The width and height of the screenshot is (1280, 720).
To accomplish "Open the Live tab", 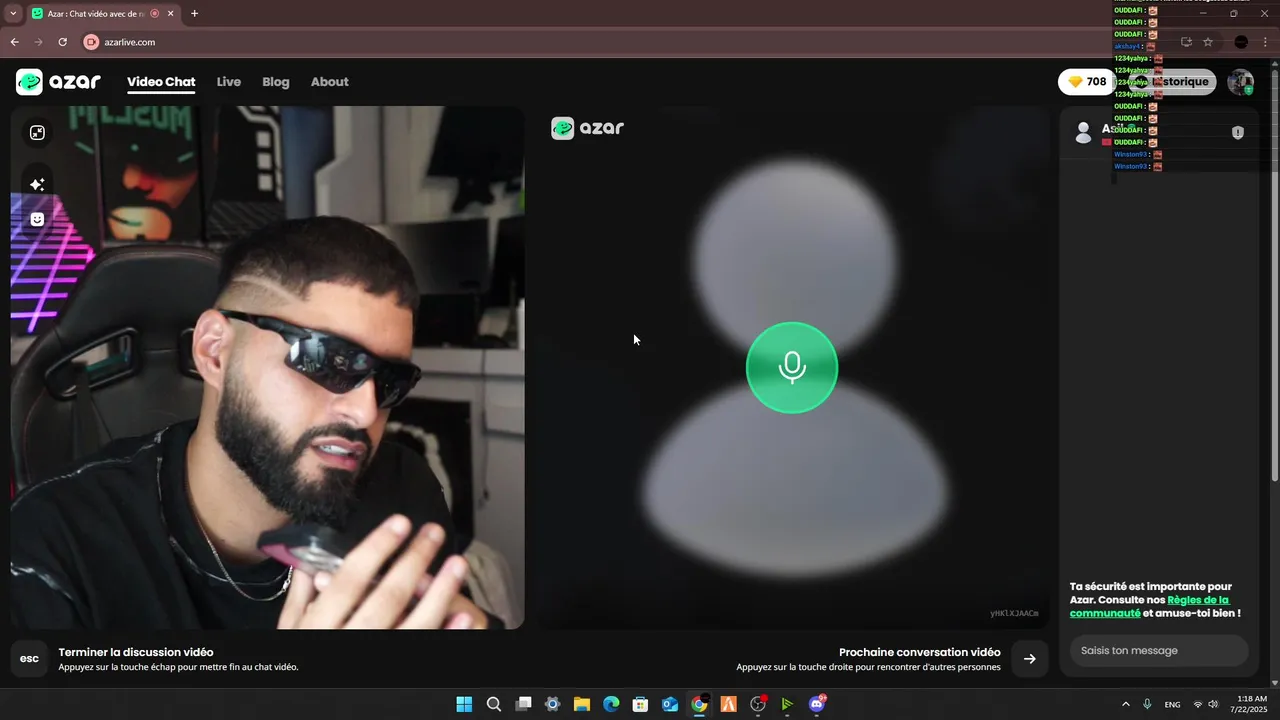I will (229, 82).
